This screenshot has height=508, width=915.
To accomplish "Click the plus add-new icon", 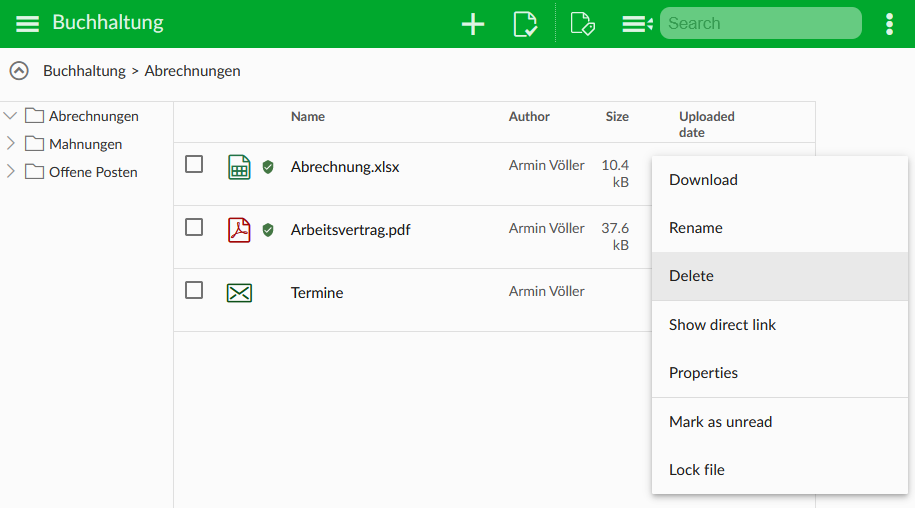I will pos(473,24).
